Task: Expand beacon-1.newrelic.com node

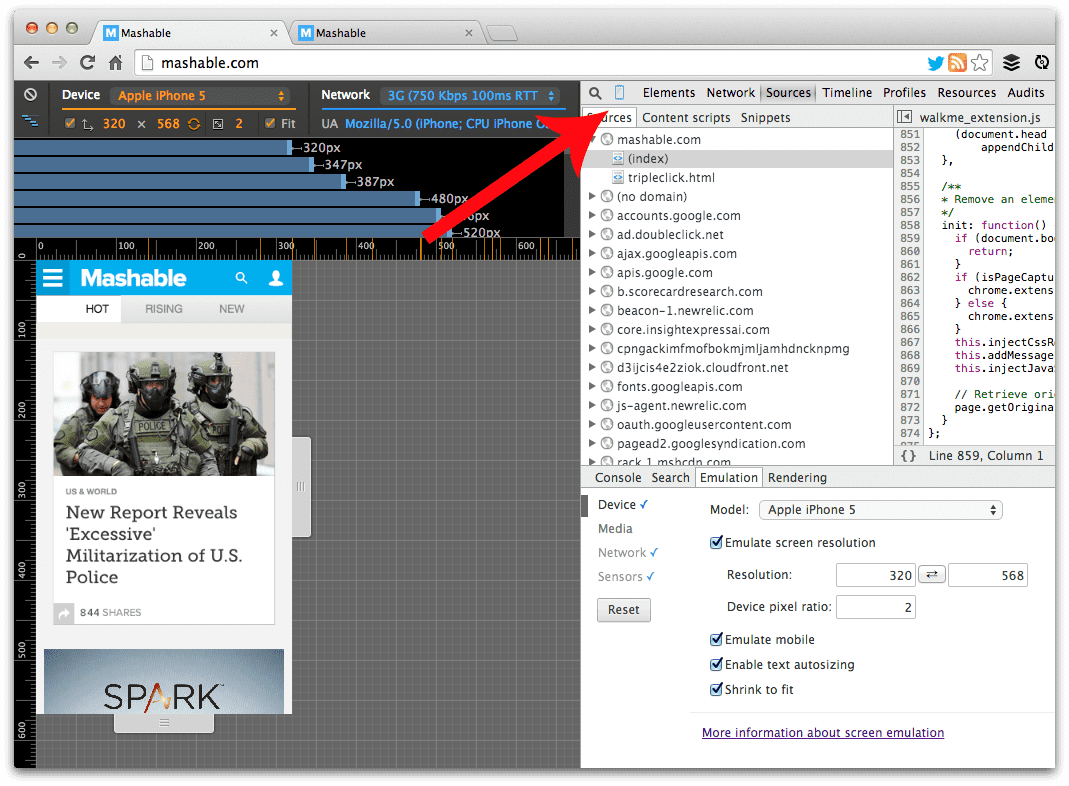Action: coord(592,310)
